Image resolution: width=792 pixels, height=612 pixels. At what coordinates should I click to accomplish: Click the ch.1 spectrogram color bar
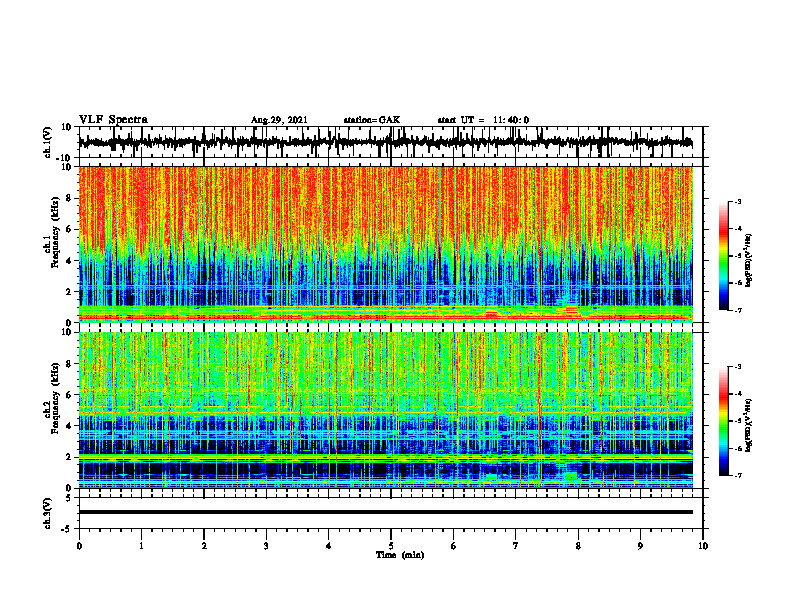pyautogui.click(x=724, y=256)
